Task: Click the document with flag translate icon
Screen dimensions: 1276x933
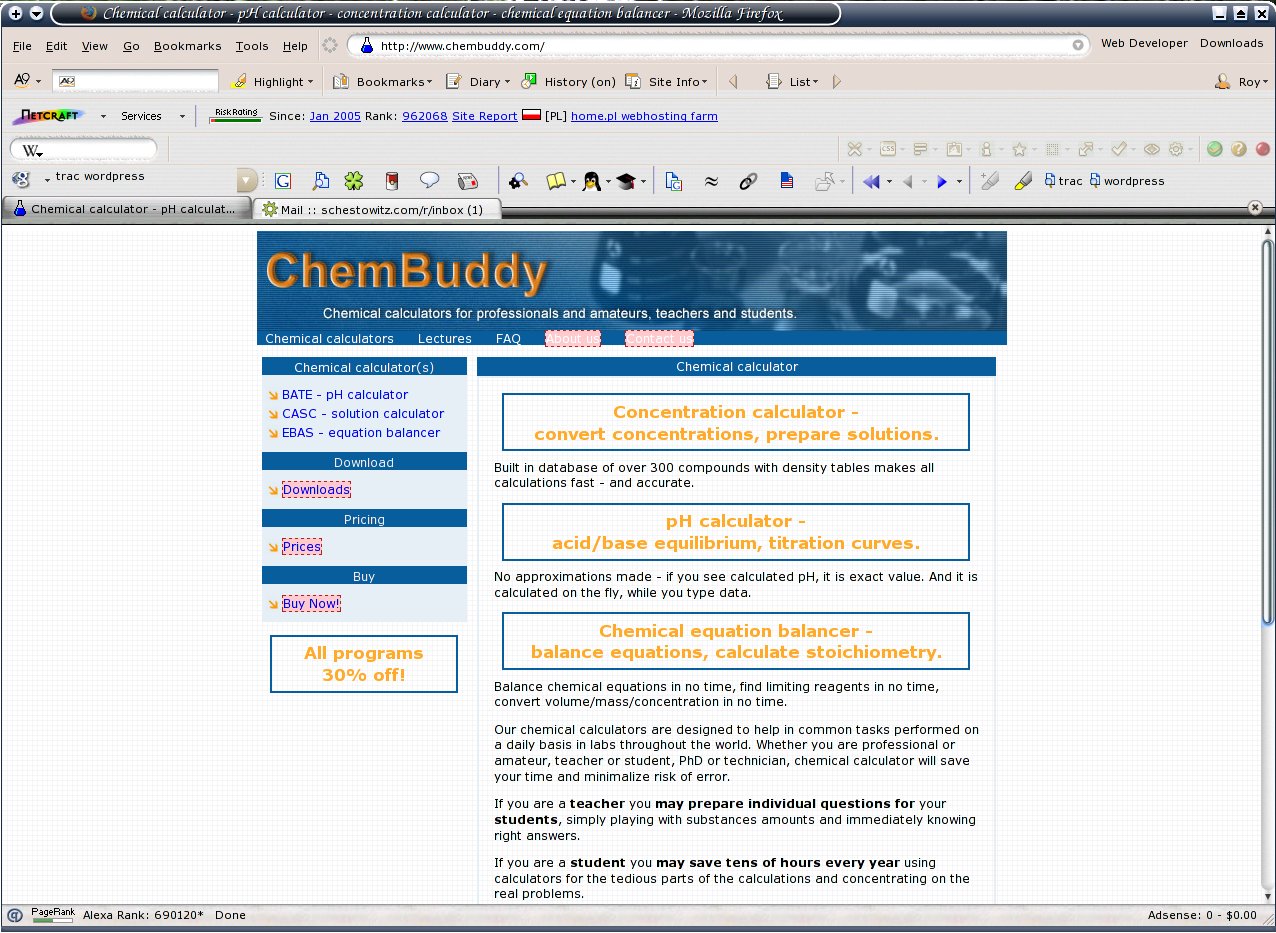Action: tap(786, 181)
